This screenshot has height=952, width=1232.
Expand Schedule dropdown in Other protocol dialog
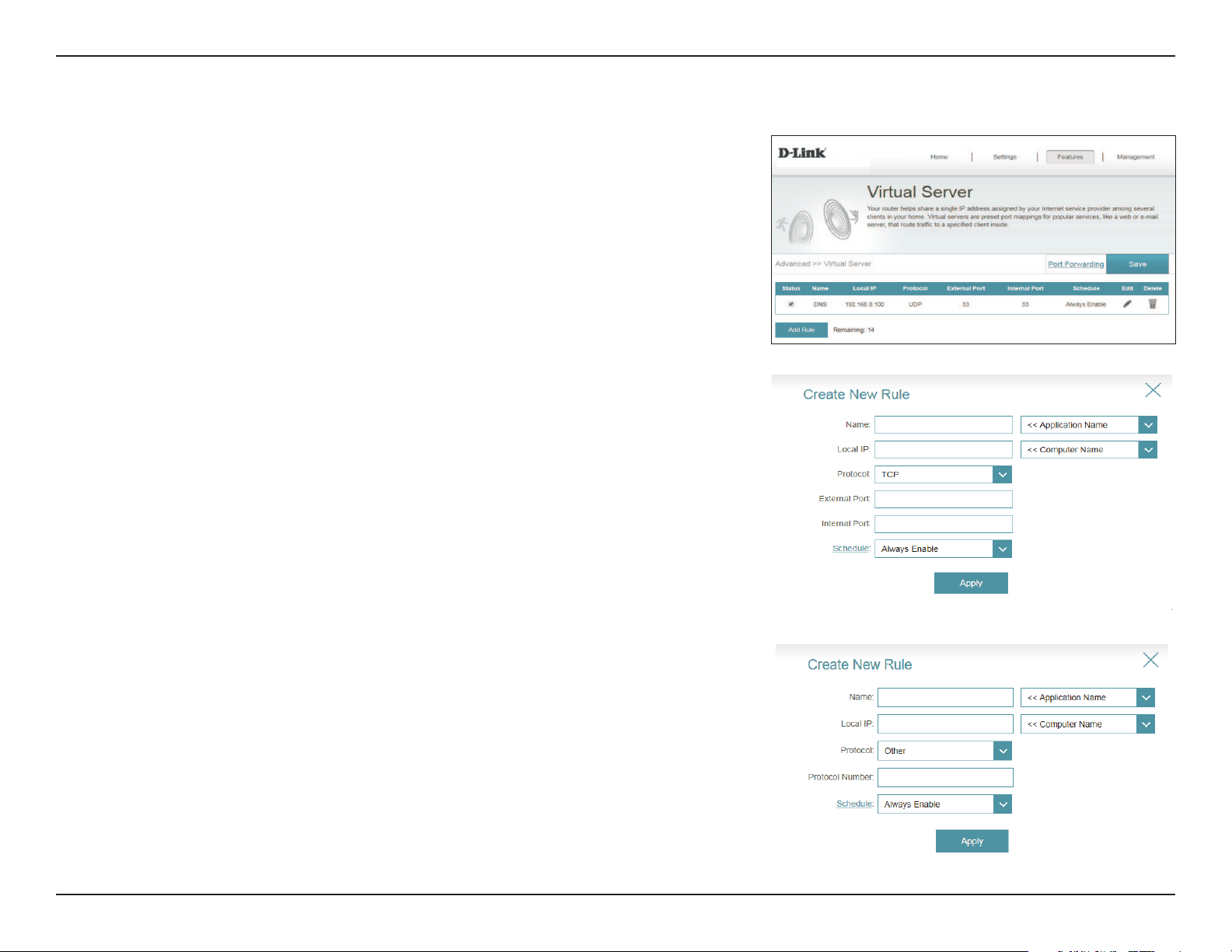944,804
